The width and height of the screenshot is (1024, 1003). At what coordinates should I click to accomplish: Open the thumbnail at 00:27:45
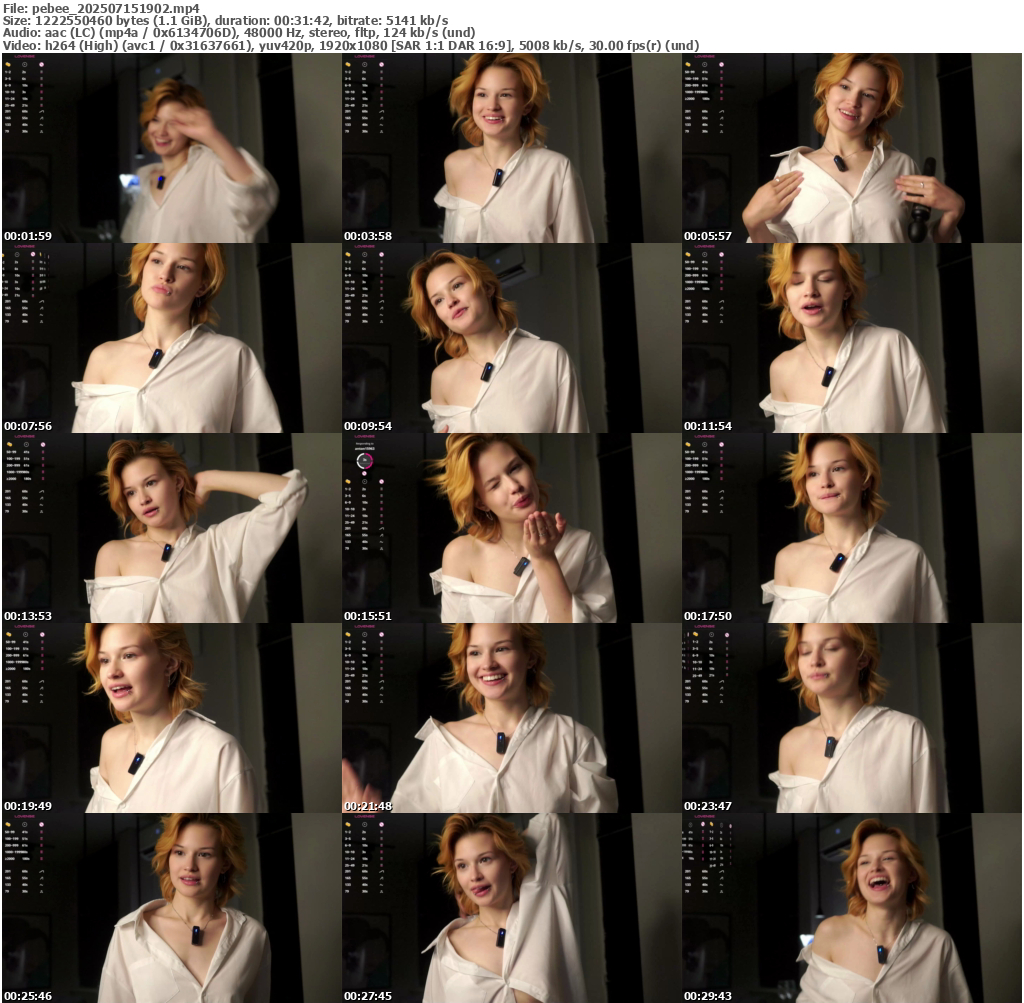coord(511,908)
